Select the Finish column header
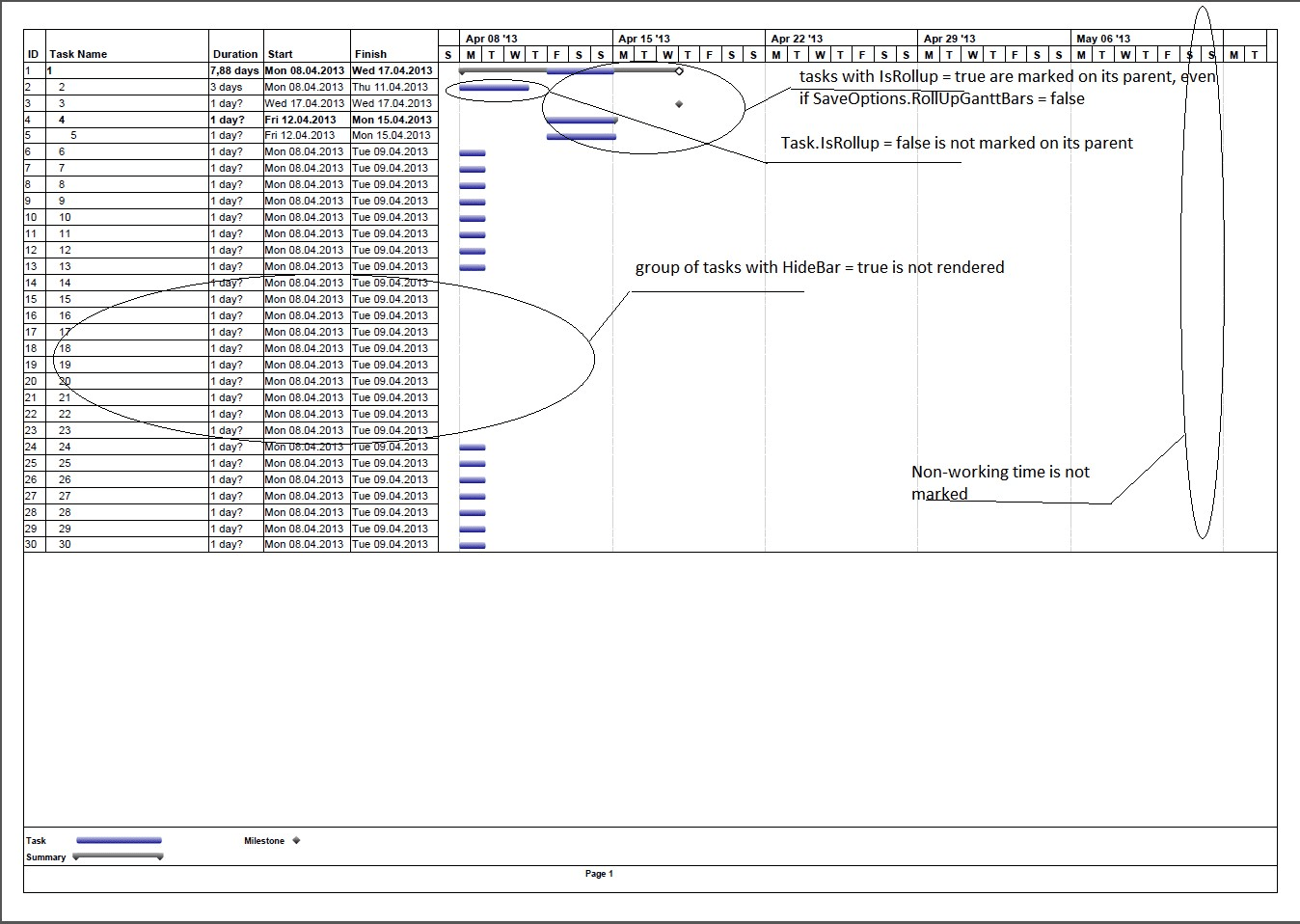Image resolution: width=1300 pixels, height=924 pixels. coord(370,54)
